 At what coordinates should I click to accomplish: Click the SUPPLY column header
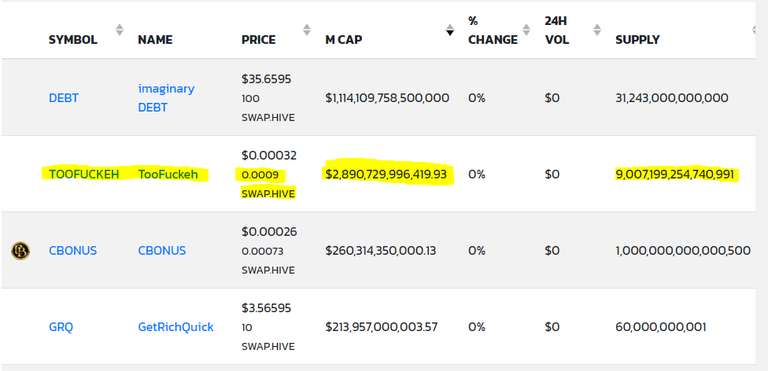click(x=638, y=40)
